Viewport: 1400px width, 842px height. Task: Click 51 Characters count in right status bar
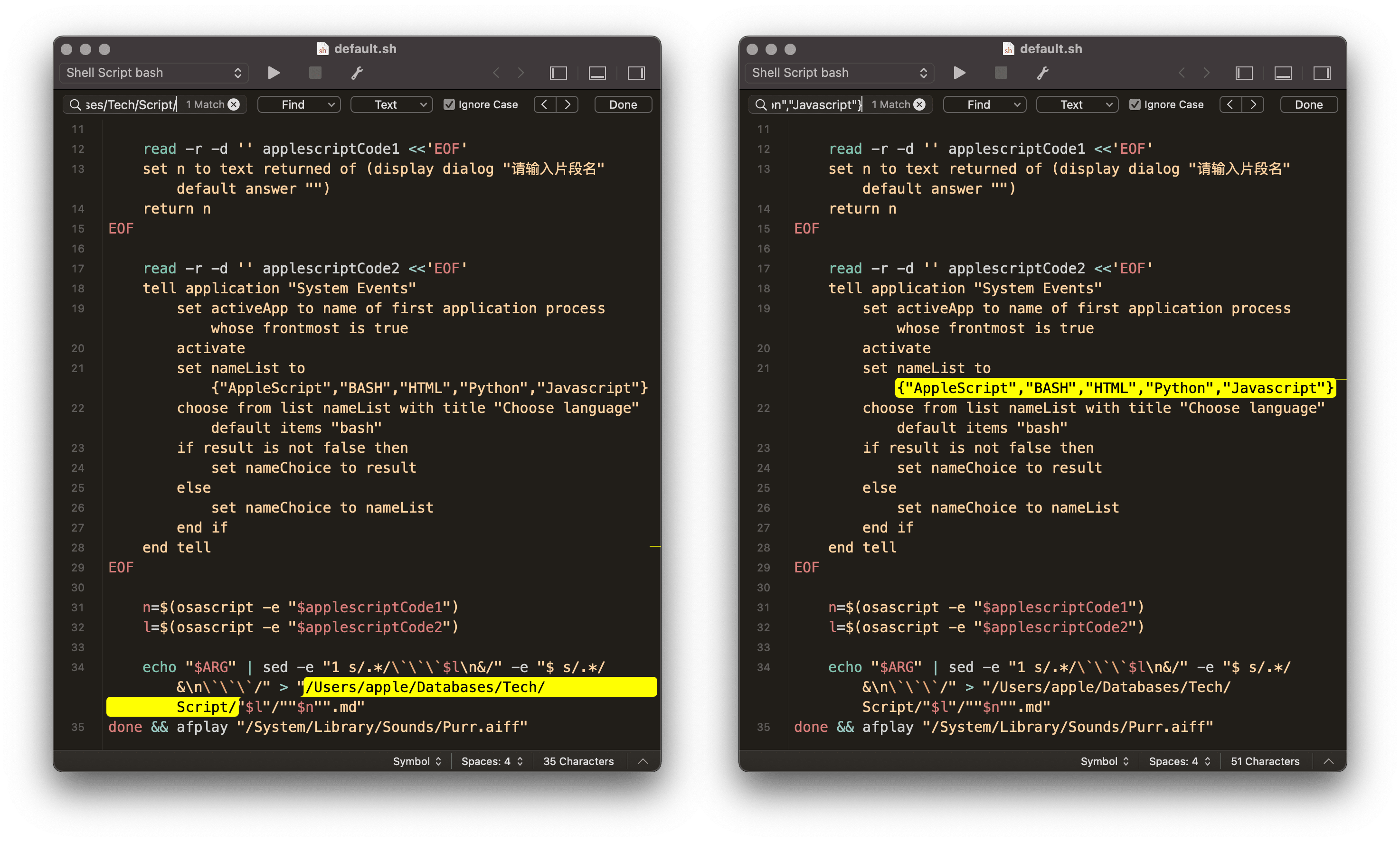click(1265, 761)
